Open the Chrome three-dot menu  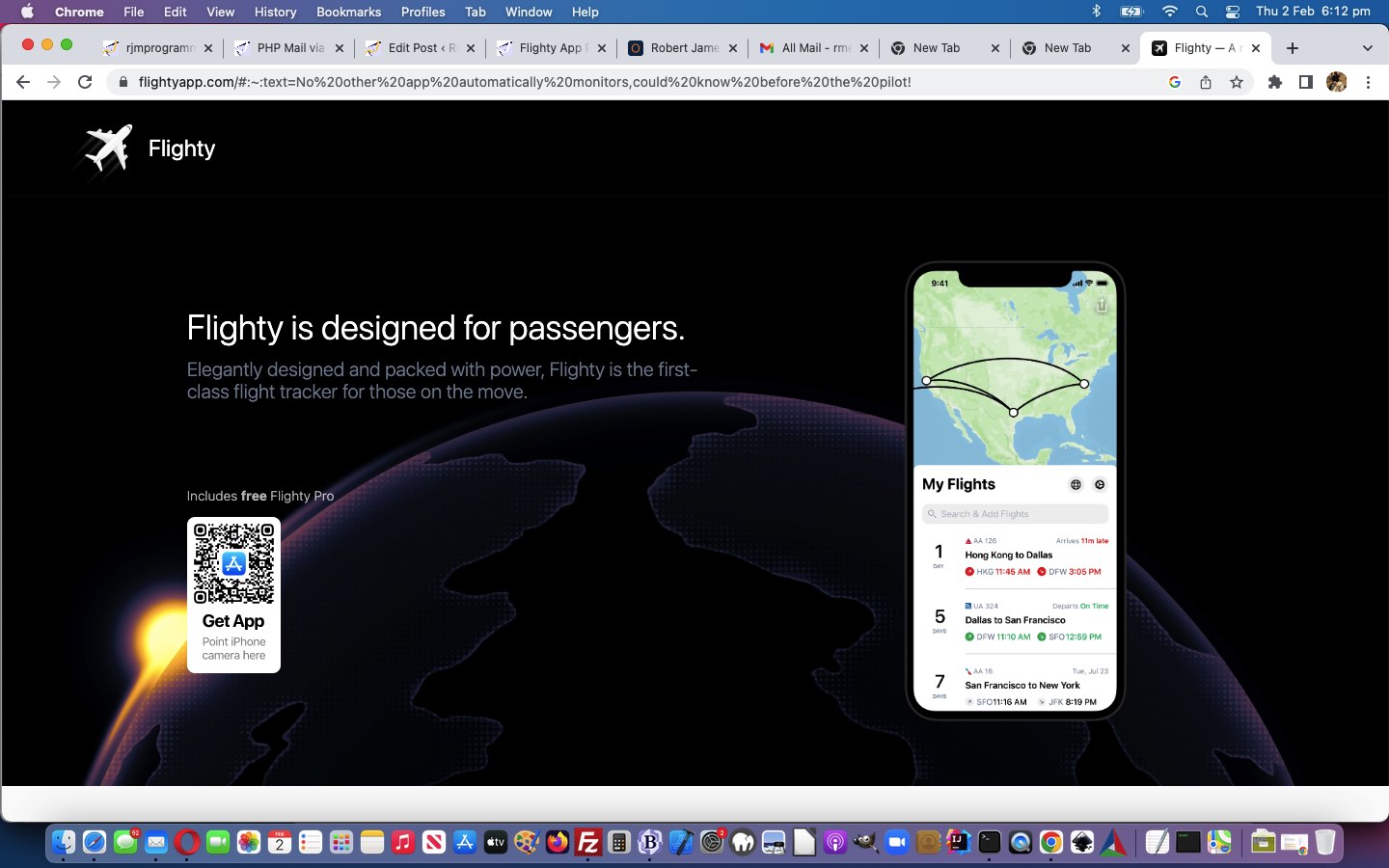tap(1368, 82)
